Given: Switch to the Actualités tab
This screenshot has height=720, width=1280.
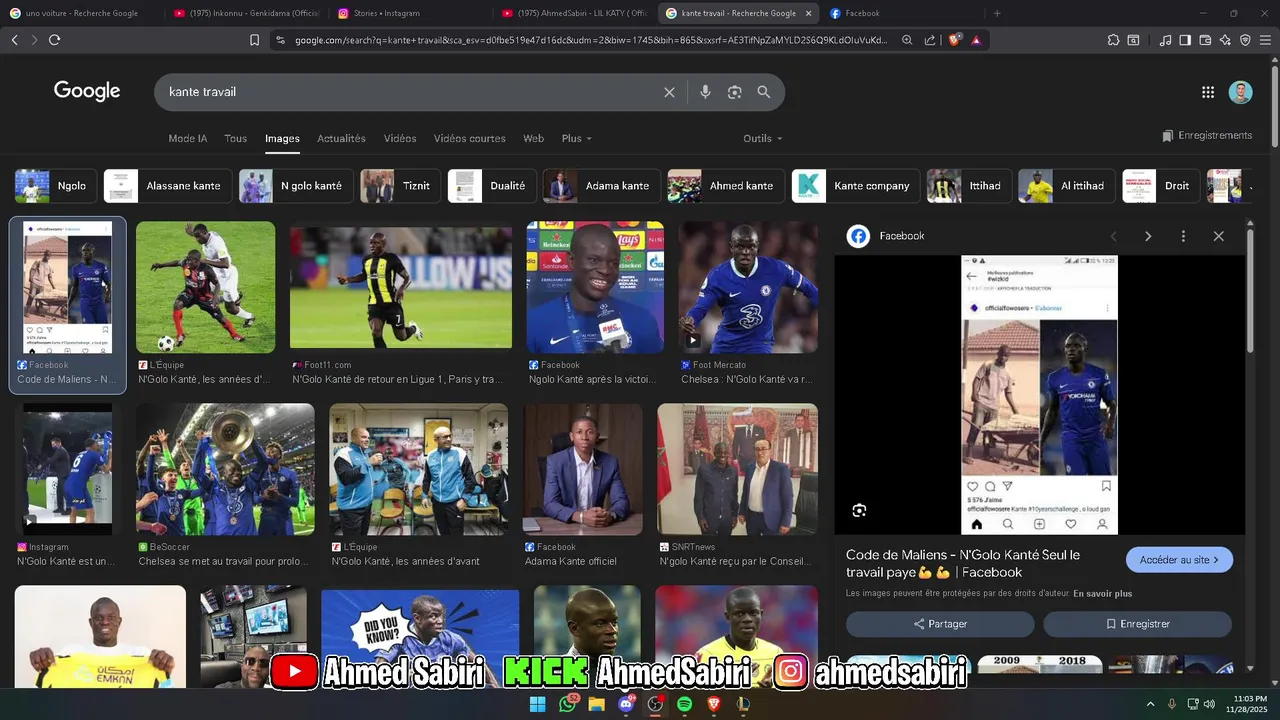Looking at the screenshot, I should (x=342, y=138).
